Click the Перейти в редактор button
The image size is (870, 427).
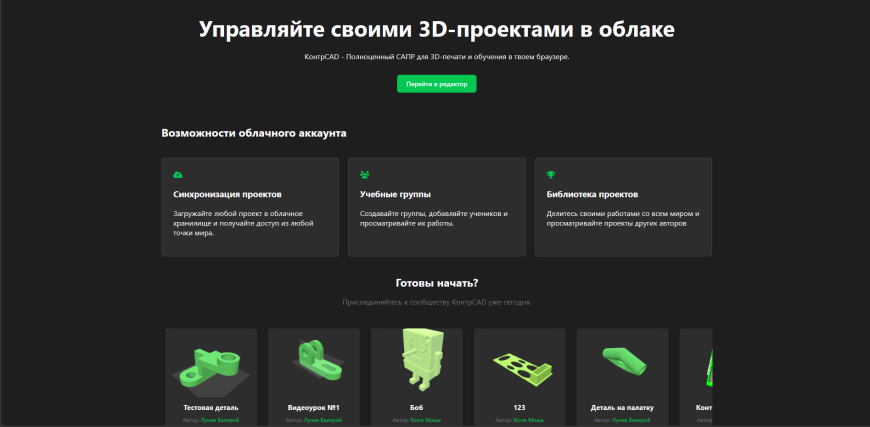[x=437, y=84]
